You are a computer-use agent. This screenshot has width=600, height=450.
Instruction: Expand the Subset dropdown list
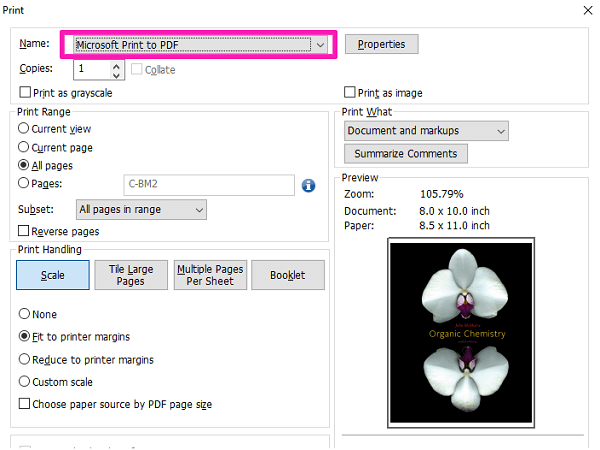tap(199, 210)
